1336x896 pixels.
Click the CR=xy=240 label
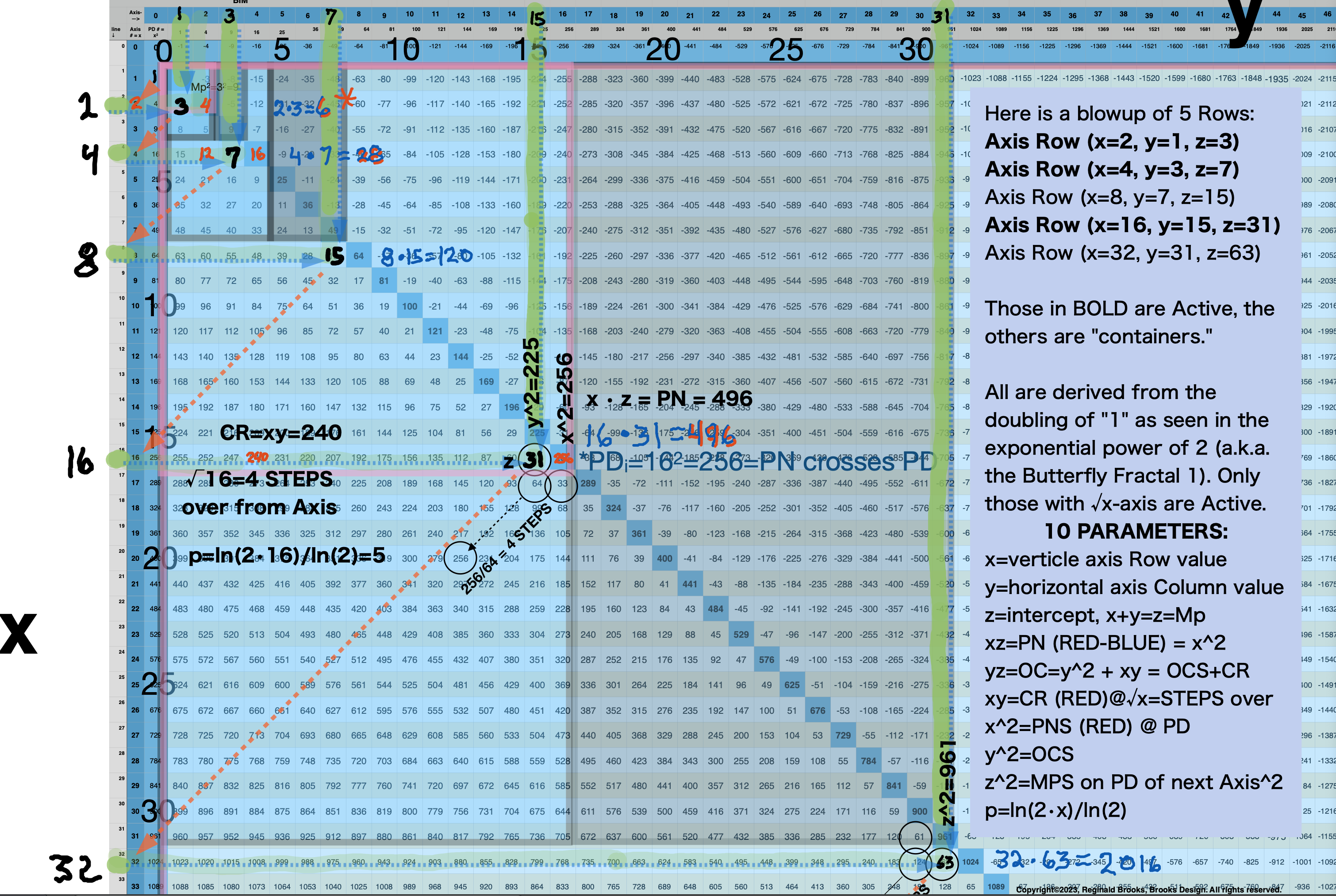pos(280,433)
